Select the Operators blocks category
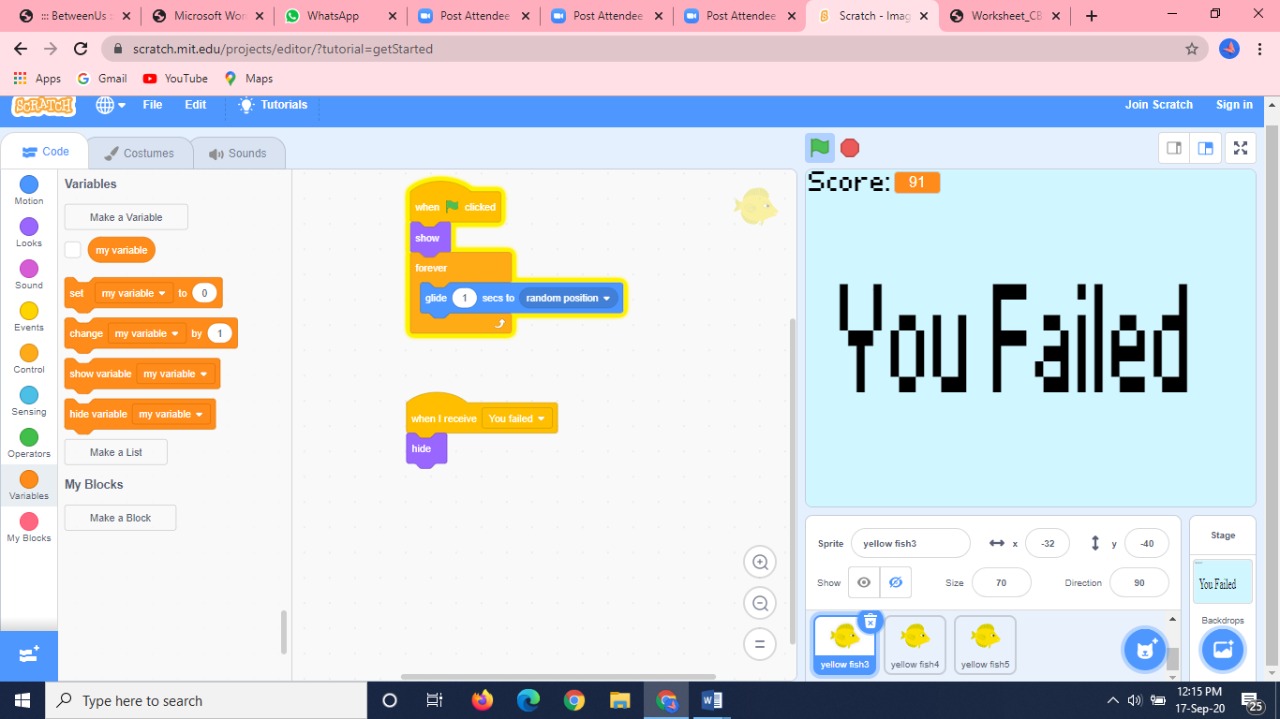 click(29, 443)
